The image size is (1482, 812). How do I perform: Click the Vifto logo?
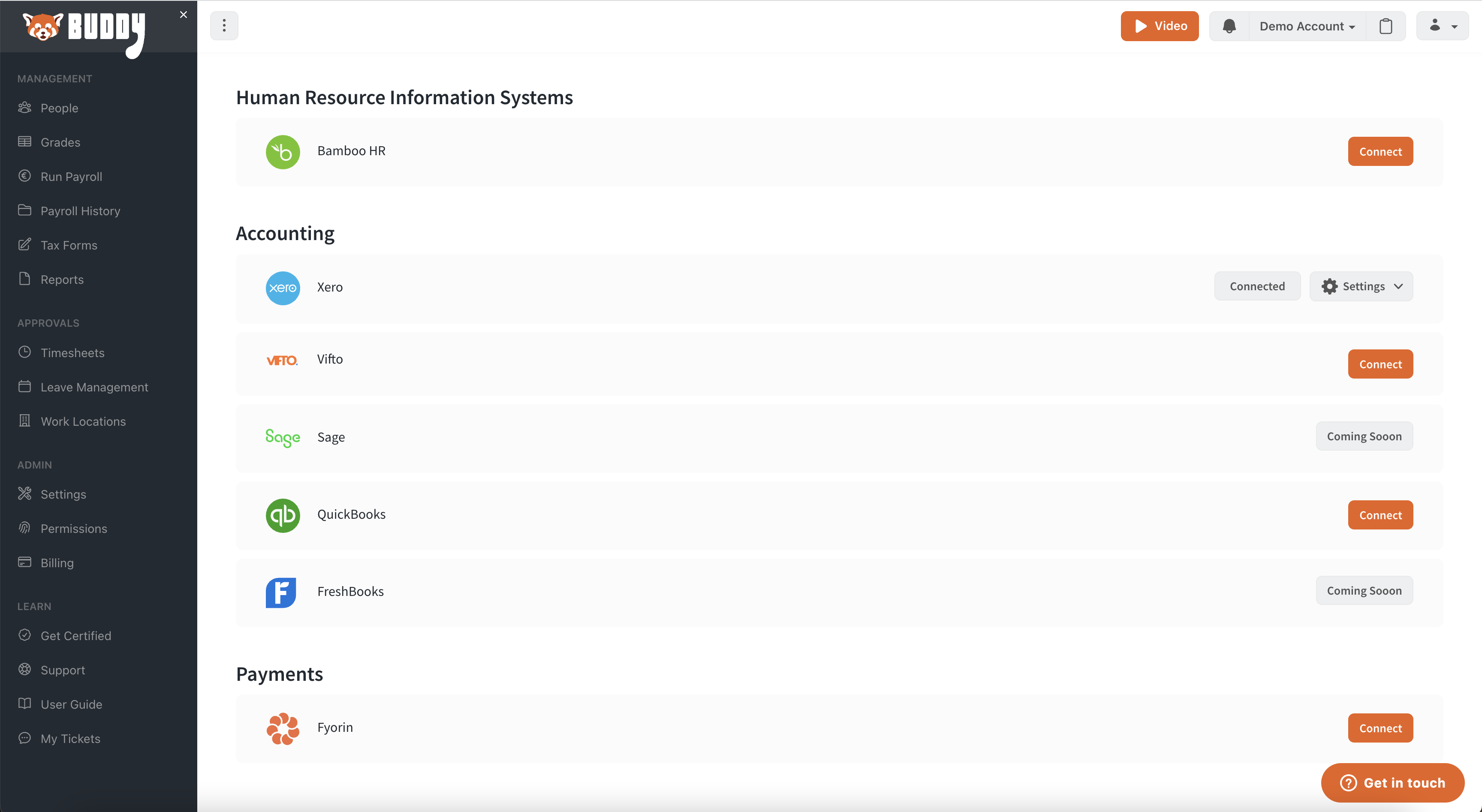[x=282, y=361]
